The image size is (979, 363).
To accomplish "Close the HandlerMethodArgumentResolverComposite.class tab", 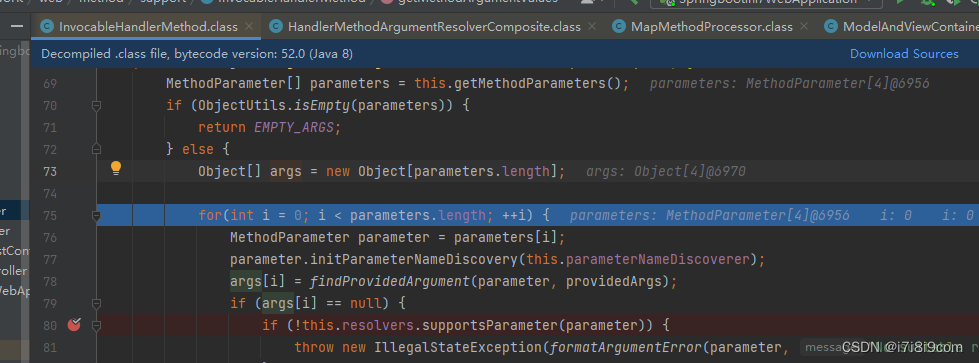I will tap(593, 26).
